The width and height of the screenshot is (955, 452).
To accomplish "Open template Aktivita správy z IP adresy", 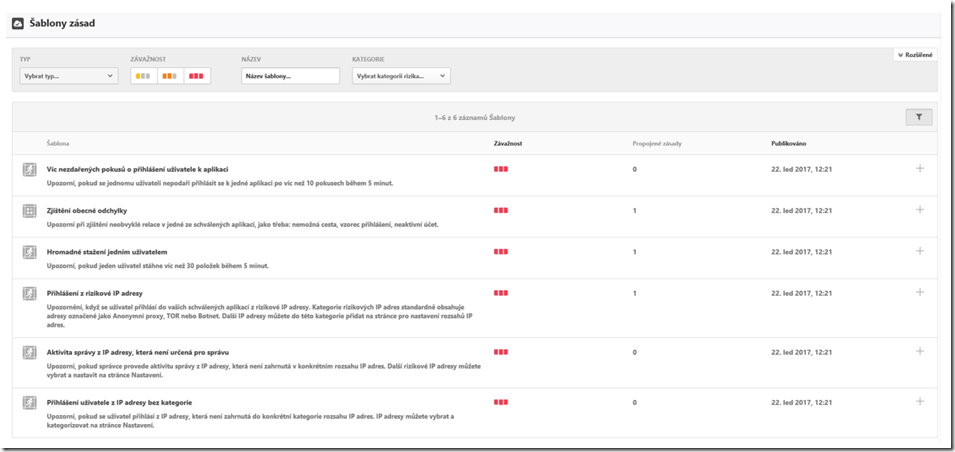I will coord(138,352).
